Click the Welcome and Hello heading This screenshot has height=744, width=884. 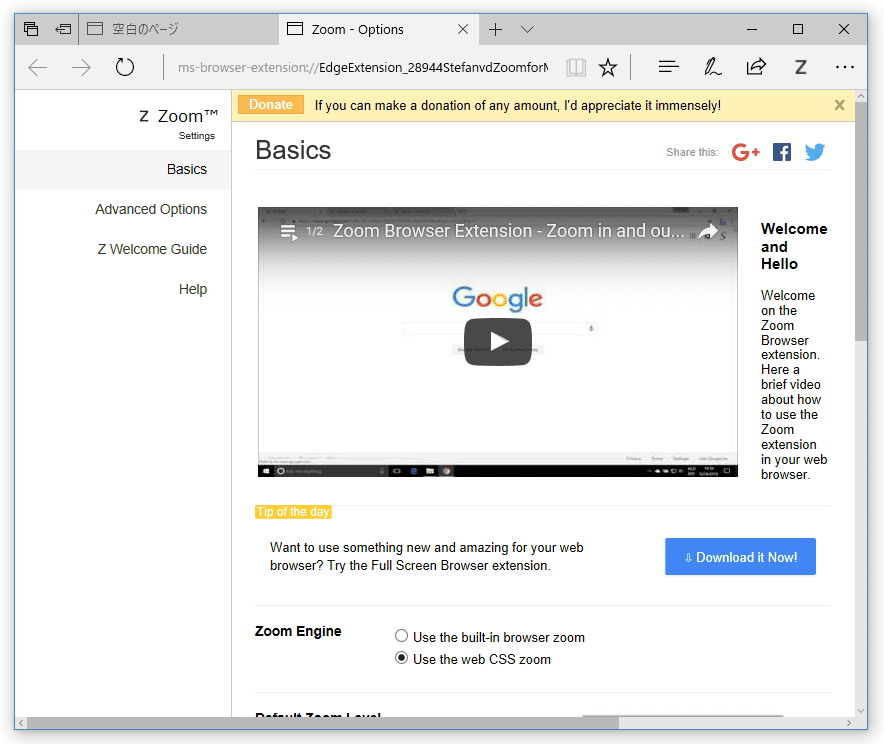[794, 246]
